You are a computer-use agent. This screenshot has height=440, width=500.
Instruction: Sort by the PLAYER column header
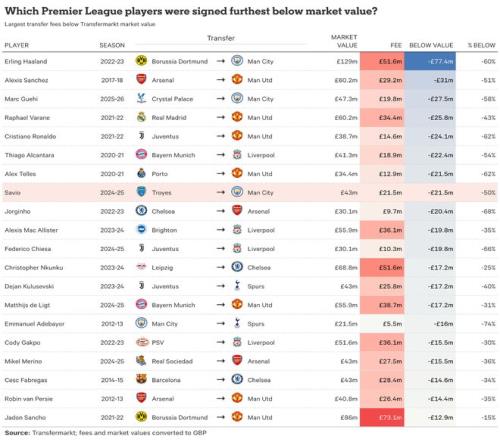click(x=17, y=45)
